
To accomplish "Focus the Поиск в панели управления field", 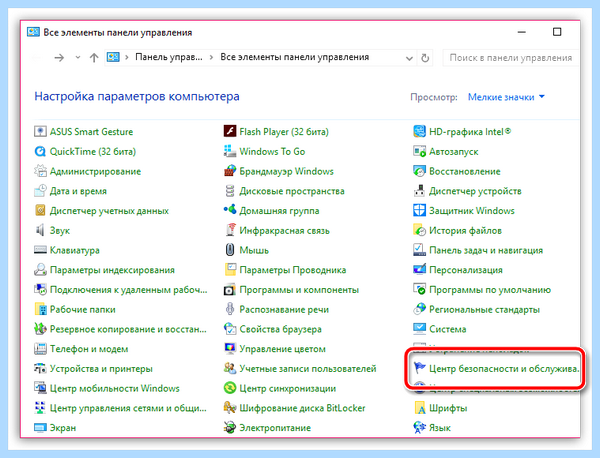I will coord(510,58).
